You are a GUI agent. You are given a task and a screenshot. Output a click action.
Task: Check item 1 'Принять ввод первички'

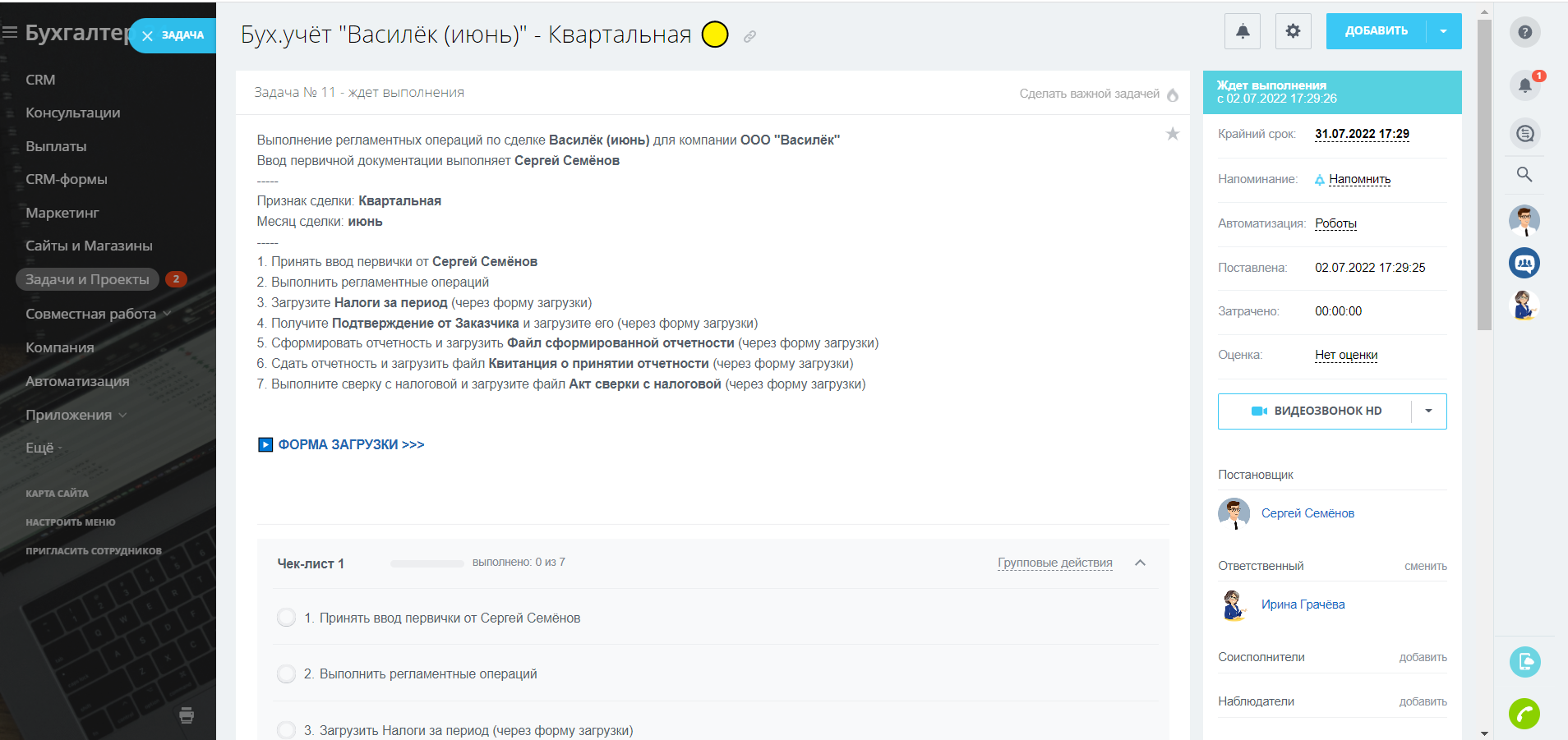286,618
